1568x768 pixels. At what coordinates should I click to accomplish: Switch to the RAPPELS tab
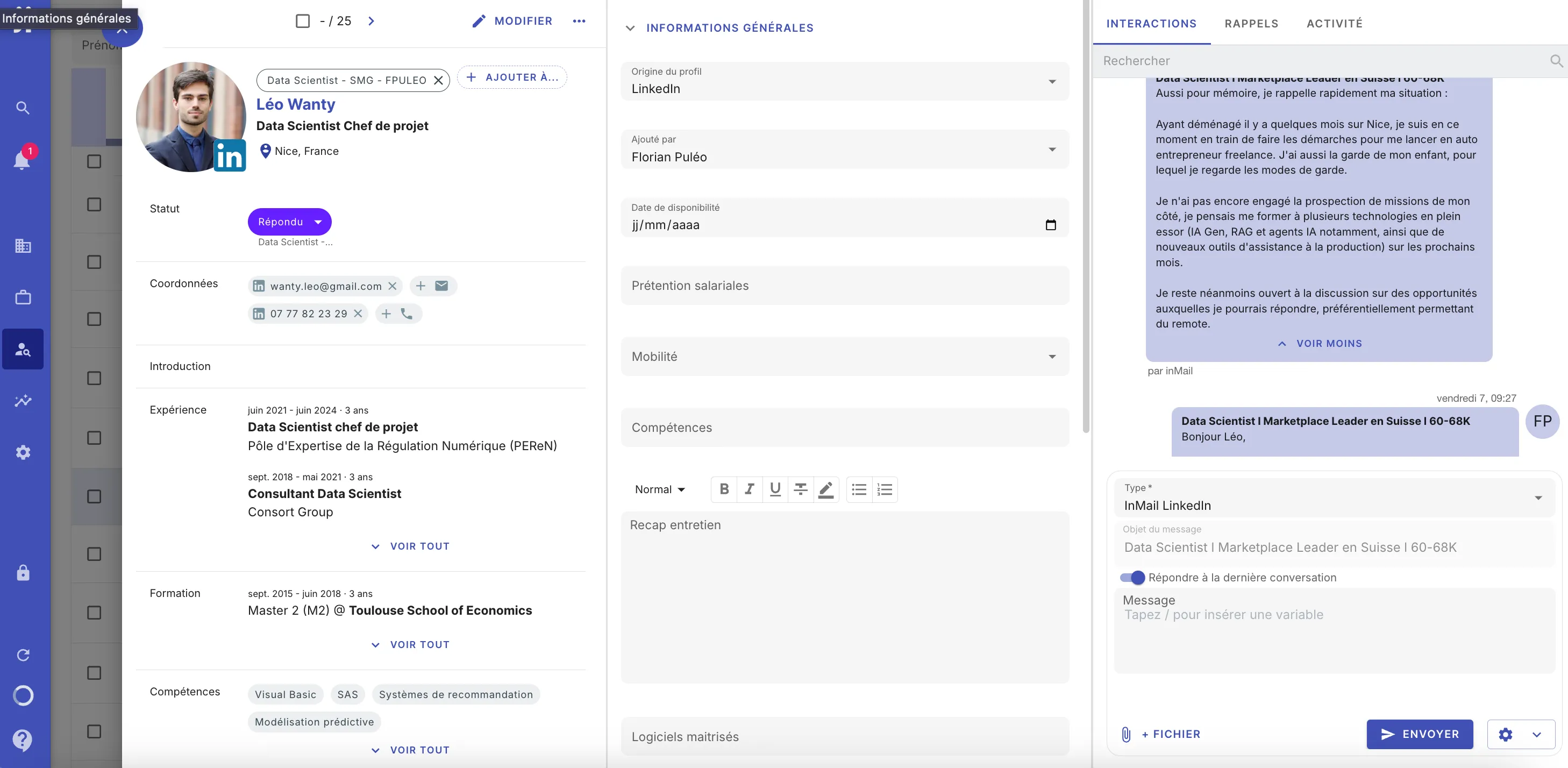pos(1251,24)
